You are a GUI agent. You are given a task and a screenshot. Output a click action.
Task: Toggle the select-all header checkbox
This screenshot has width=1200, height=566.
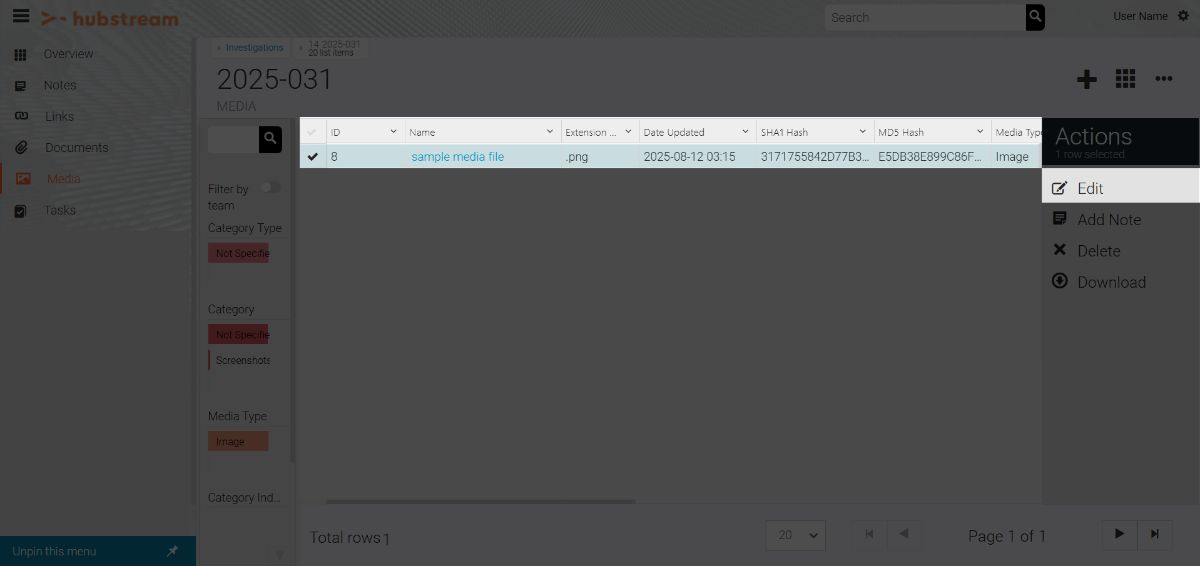312,132
